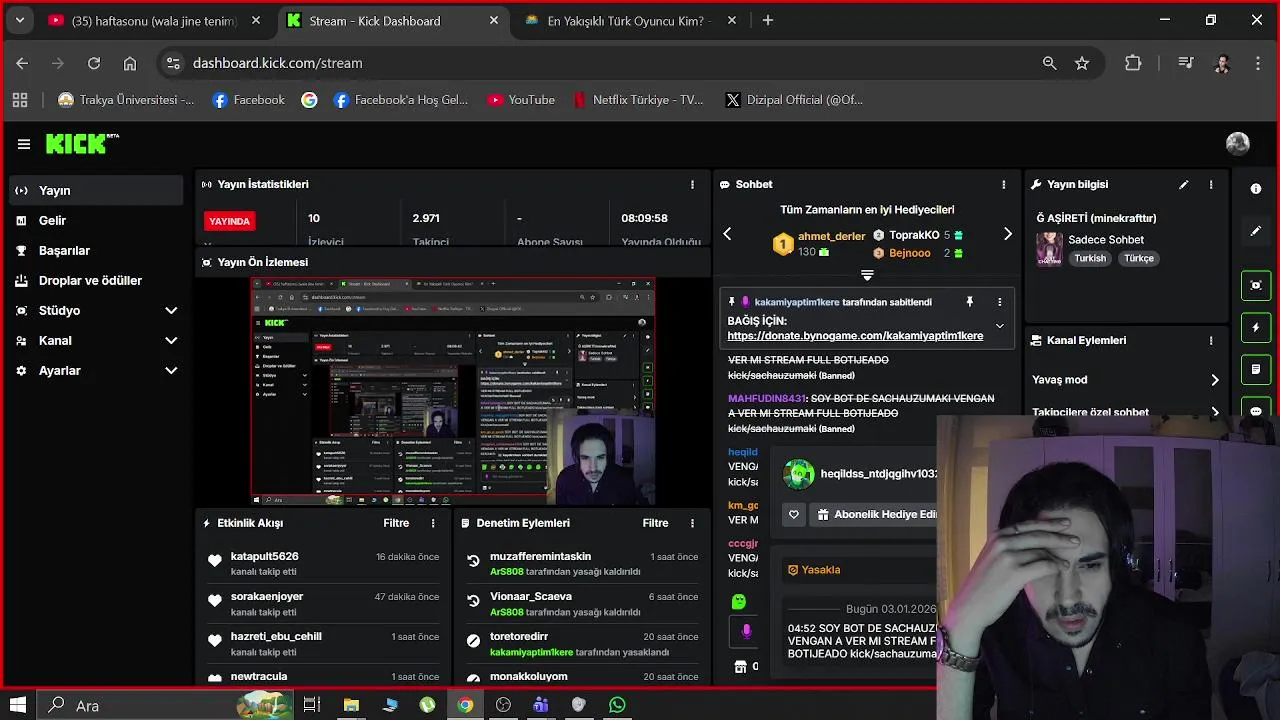
Task: Open the profile avatar in Kick header
Action: coord(1238,144)
